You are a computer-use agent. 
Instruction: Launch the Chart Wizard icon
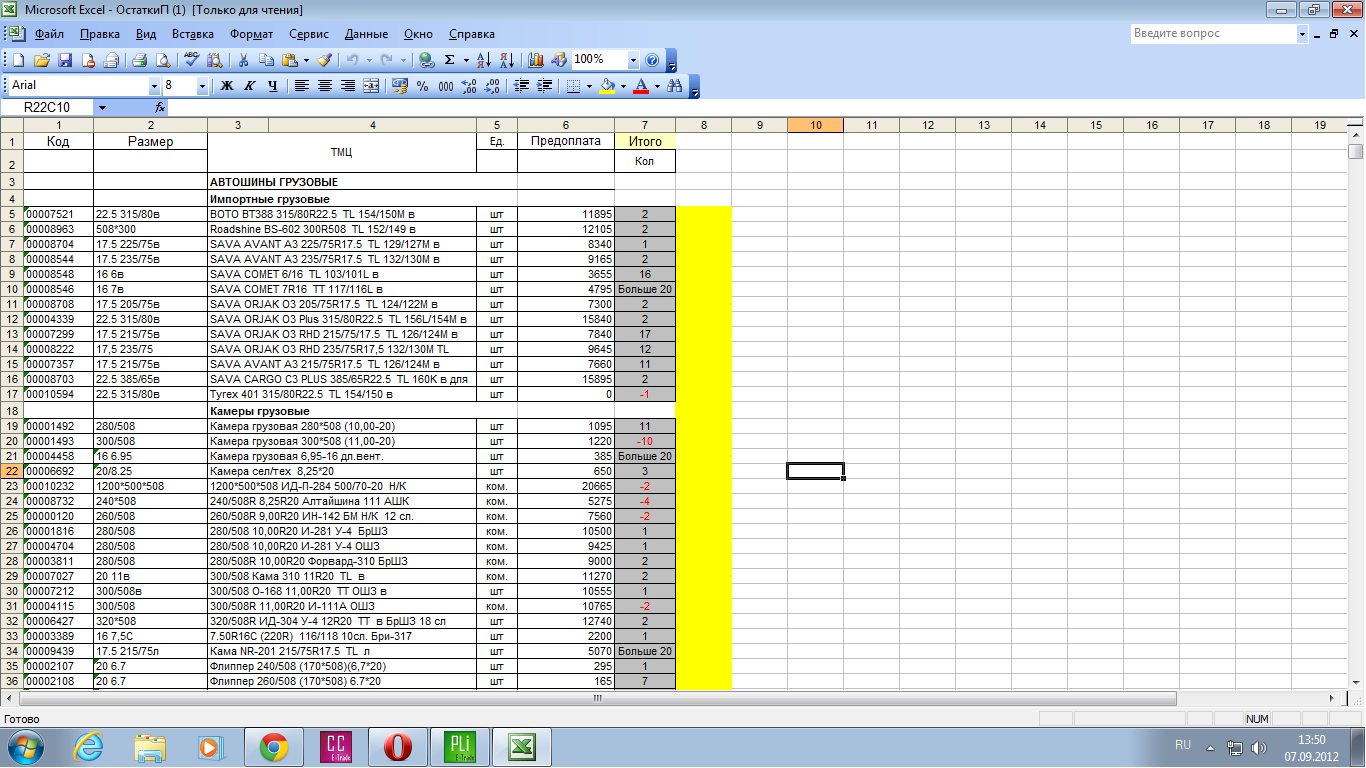point(536,60)
